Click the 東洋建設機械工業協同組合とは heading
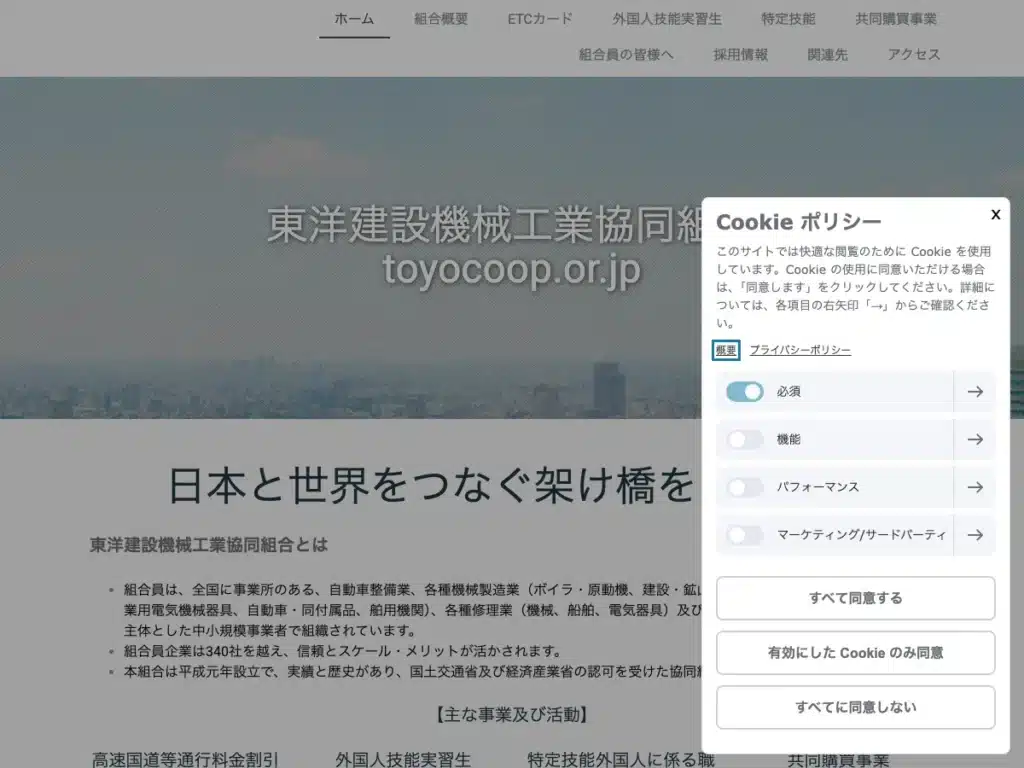This screenshot has height=768, width=1024. click(208, 545)
